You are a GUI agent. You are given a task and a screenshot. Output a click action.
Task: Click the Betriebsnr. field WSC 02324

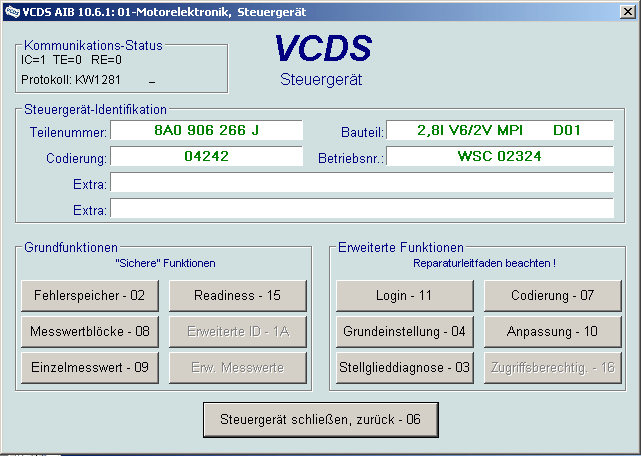pyautogui.click(x=500, y=156)
